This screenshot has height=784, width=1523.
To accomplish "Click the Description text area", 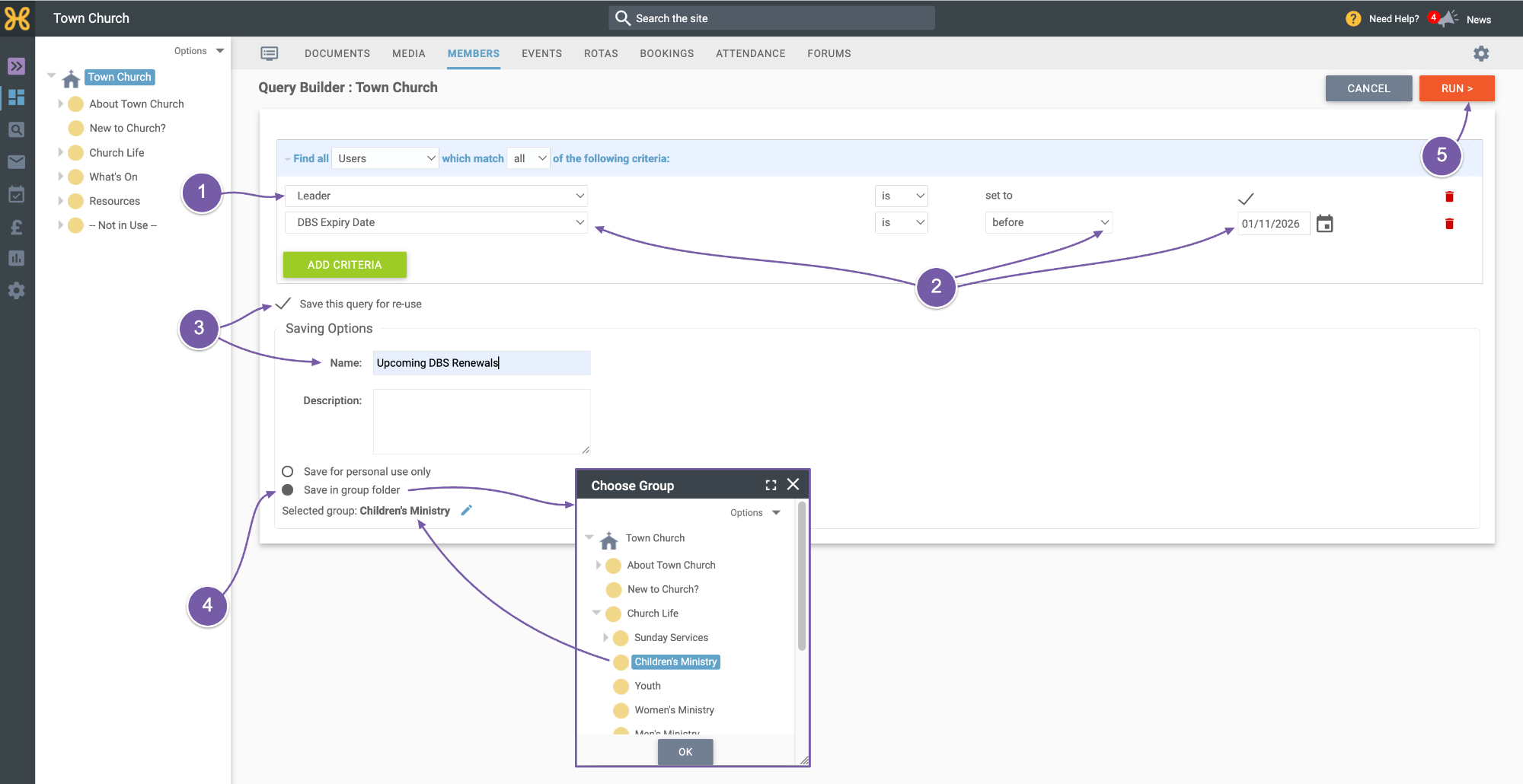I will (x=481, y=422).
